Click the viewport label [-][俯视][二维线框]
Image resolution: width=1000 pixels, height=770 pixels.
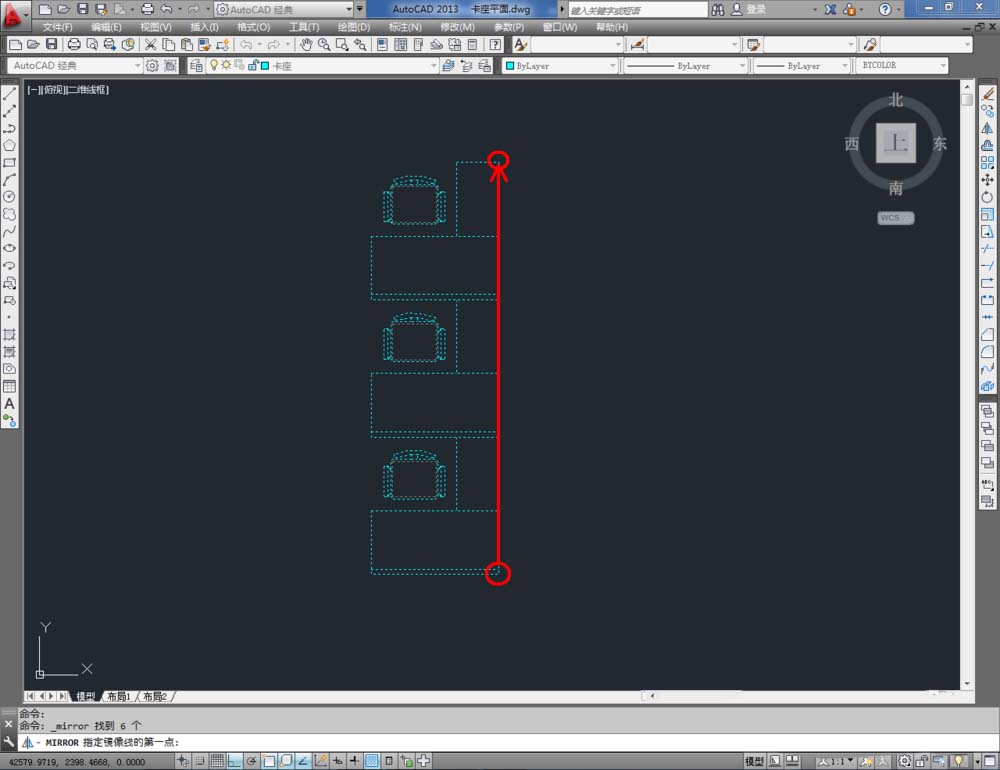pos(68,90)
